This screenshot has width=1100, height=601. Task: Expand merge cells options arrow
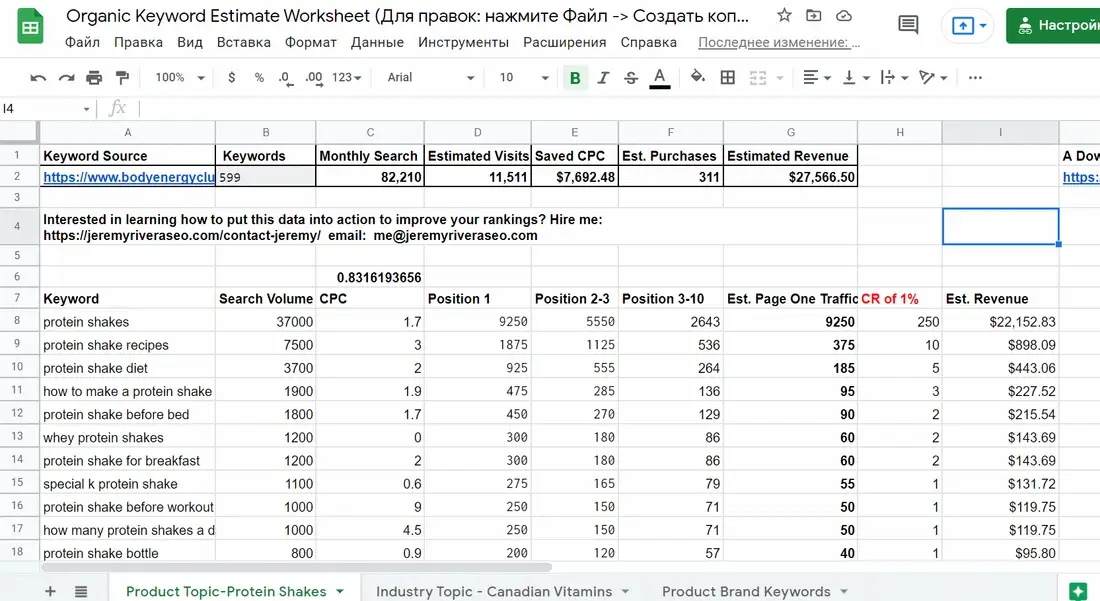[779, 78]
